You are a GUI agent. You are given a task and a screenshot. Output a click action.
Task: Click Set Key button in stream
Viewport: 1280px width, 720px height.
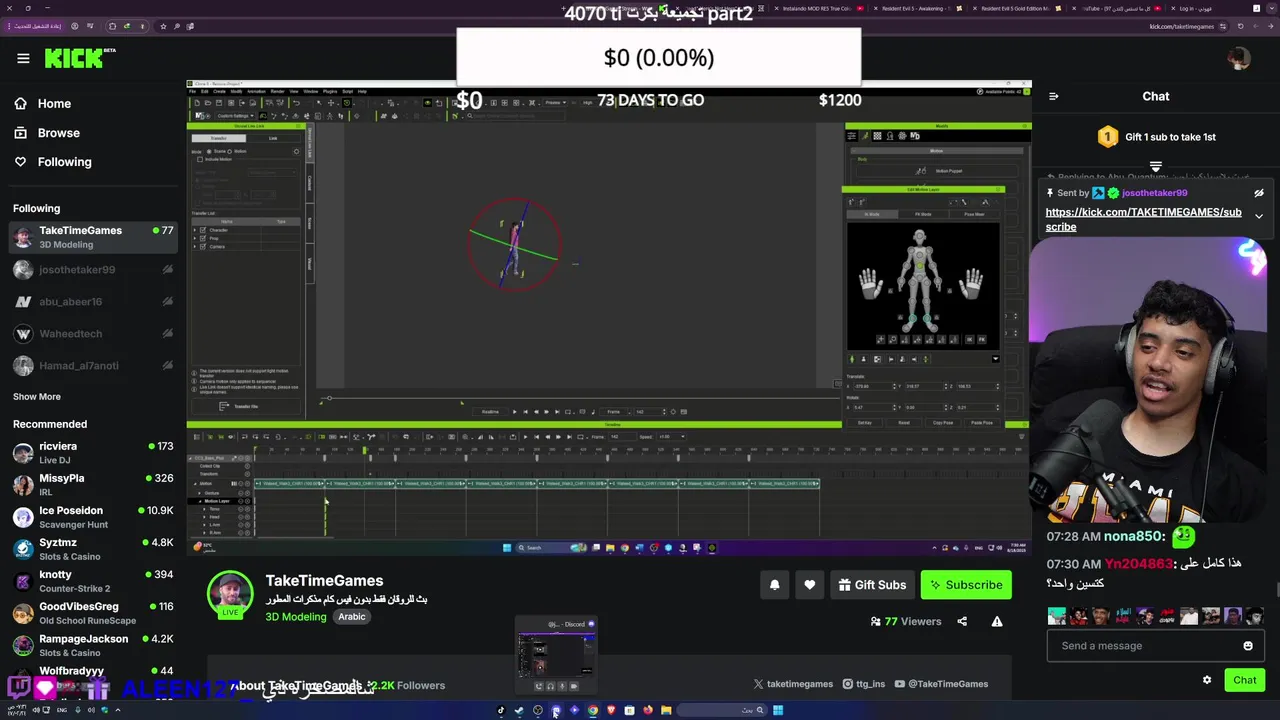click(865, 422)
